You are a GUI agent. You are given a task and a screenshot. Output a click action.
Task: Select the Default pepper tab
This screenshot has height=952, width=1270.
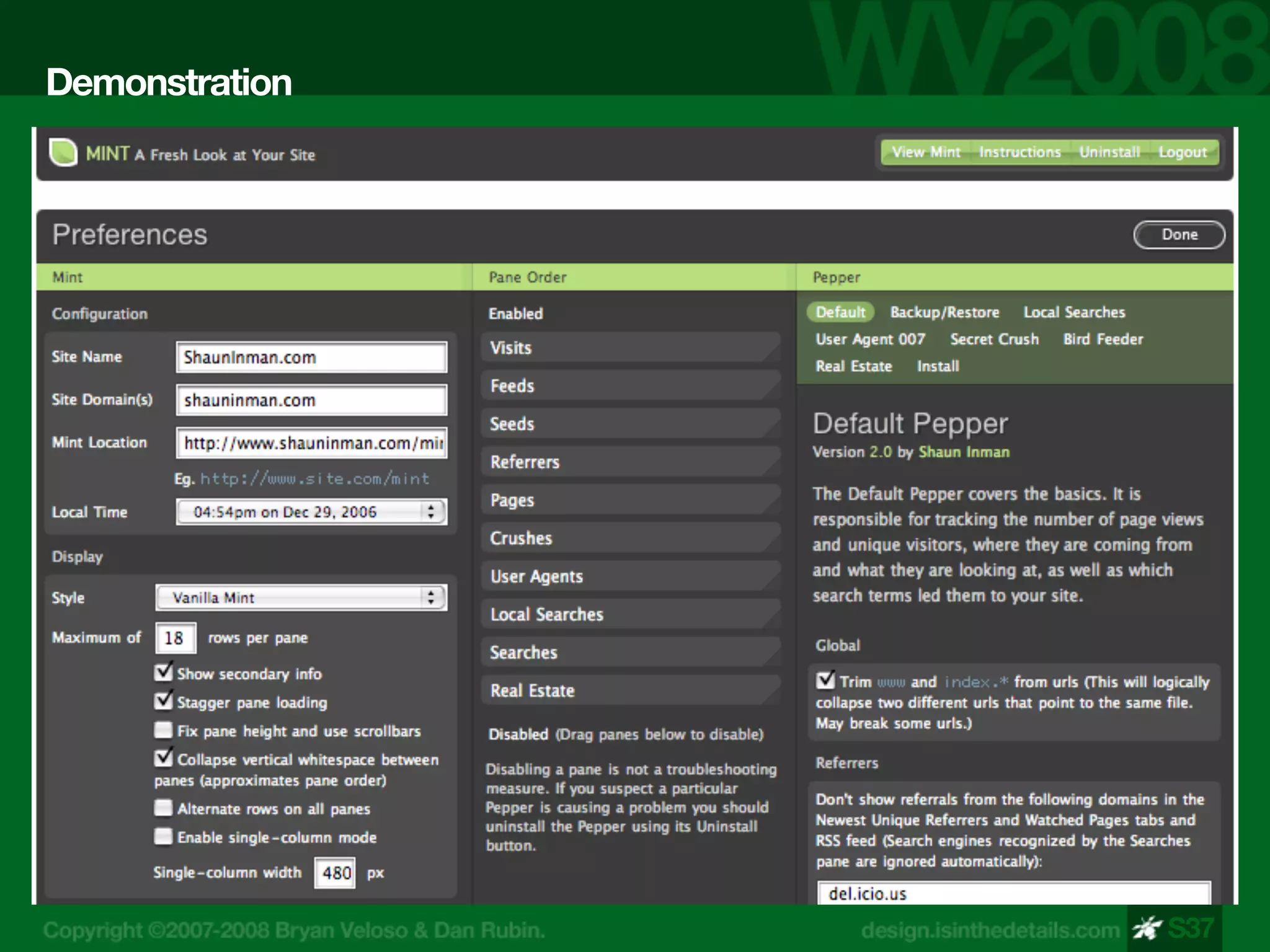(x=840, y=312)
